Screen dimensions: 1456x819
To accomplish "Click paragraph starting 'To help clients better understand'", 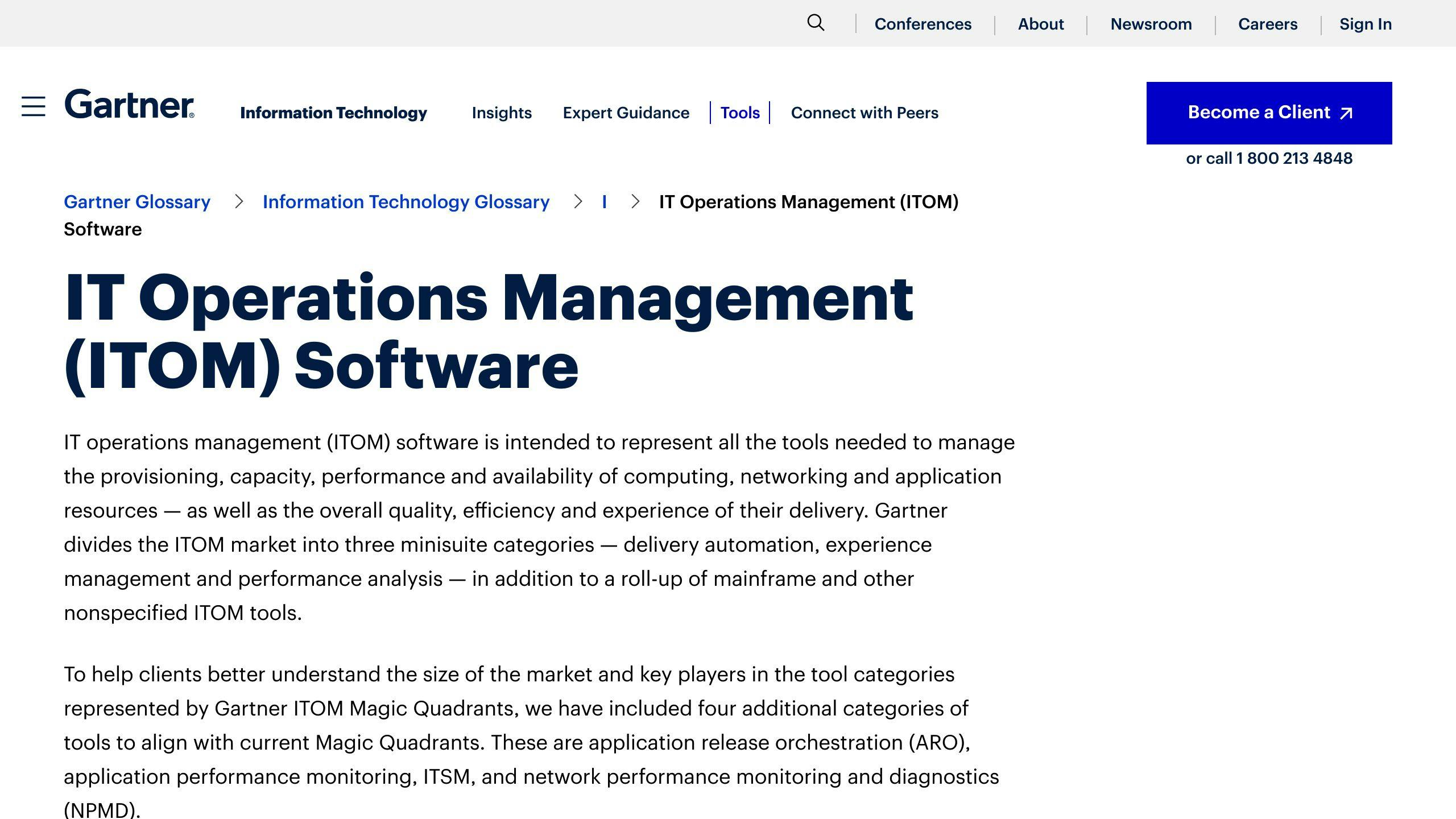I will point(531,741).
